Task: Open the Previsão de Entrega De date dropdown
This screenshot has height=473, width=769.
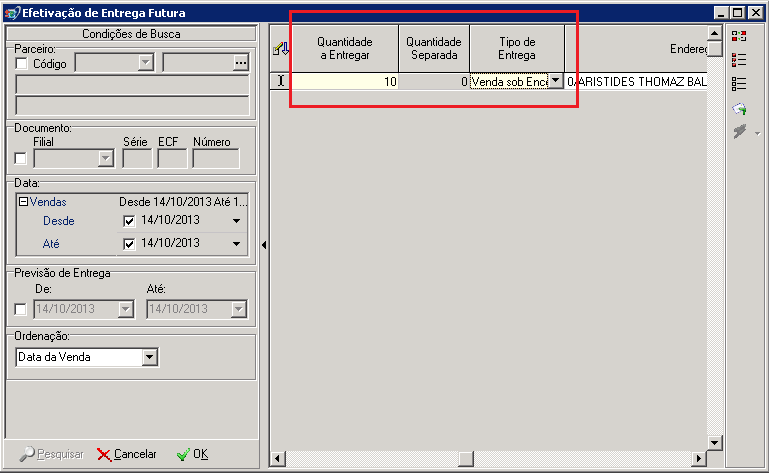Action: pyautogui.click(x=126, y=309)
